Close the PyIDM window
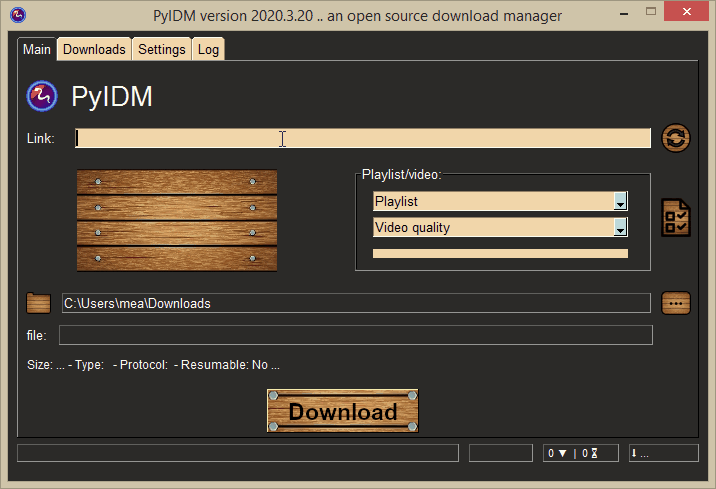This screenshot has height=489, width=716. 686,11
